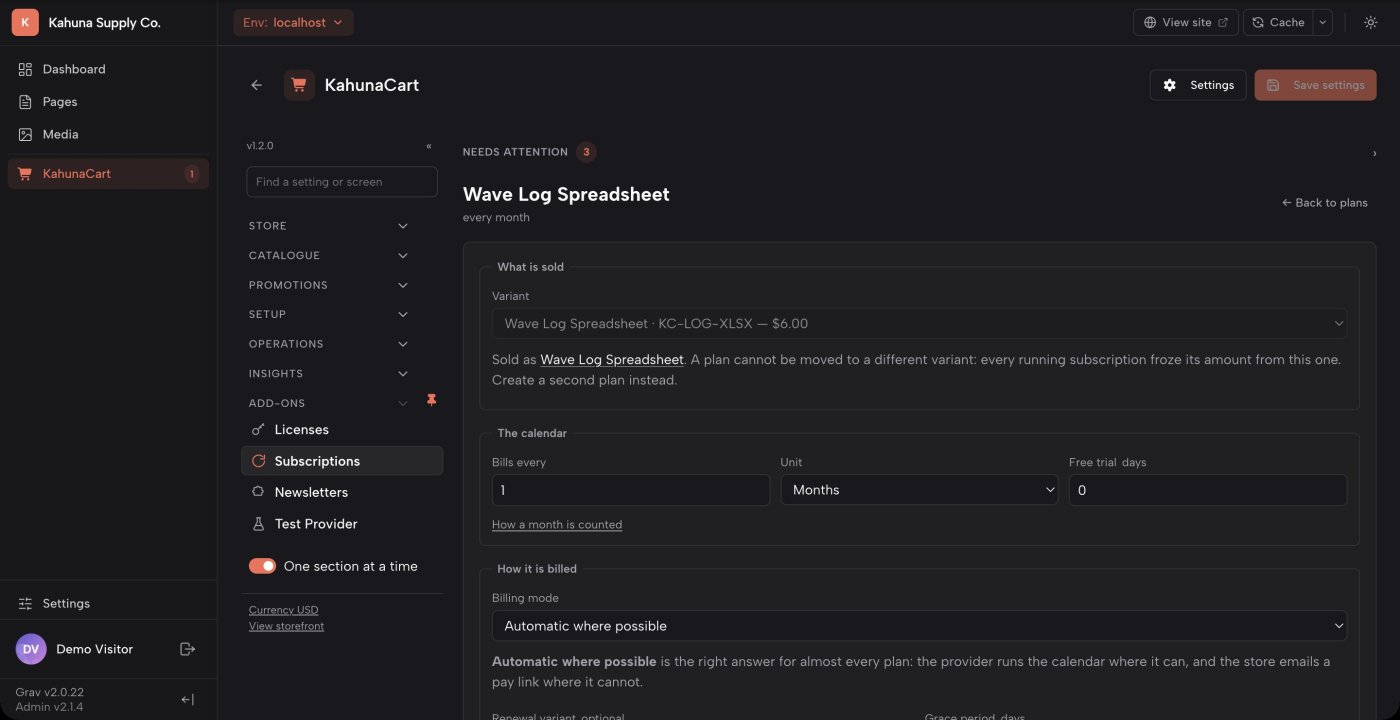Viewport: 1400px width, 720px height.
Task: Expand the PROMOTIONS section
Action: tap(329, 285)
